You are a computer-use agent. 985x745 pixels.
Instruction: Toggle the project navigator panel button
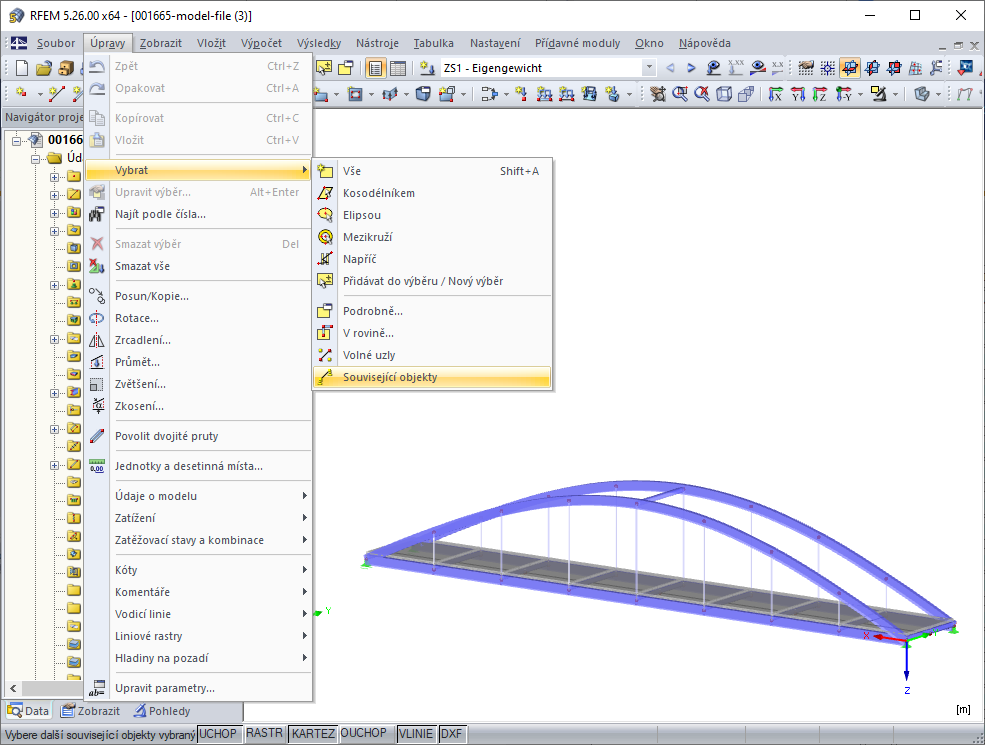(x=375, y=68)
